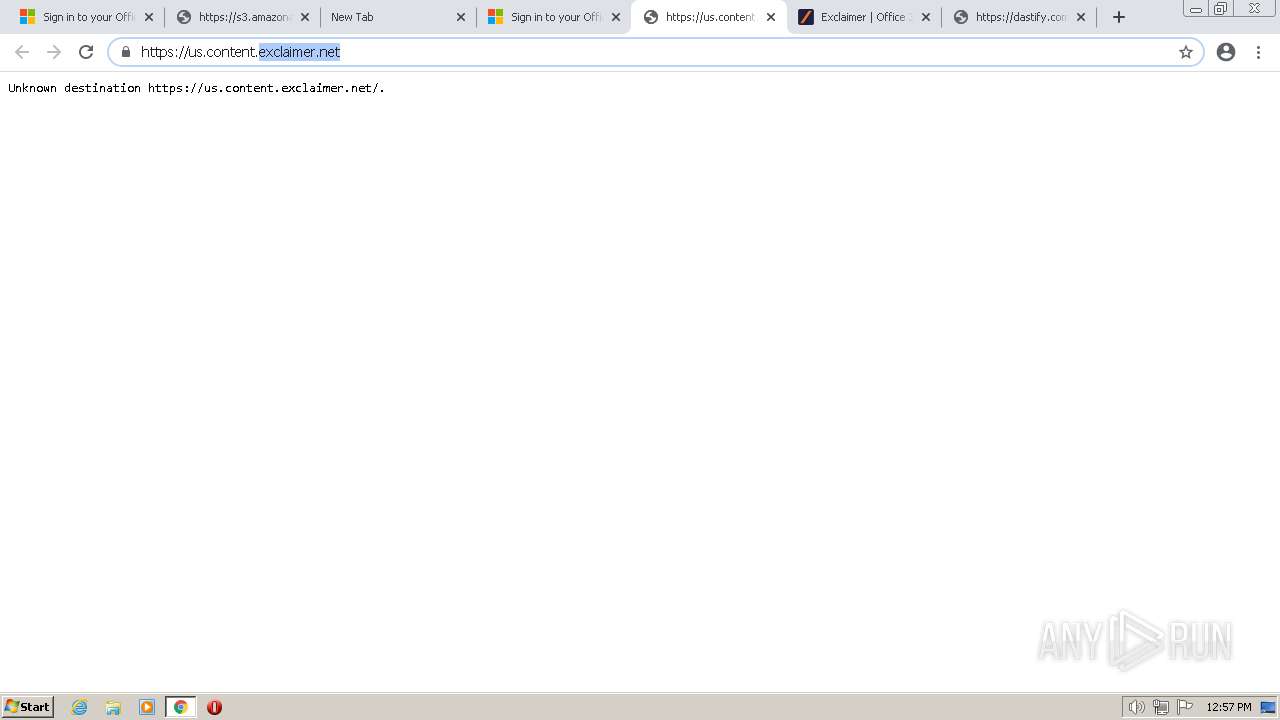
Task: Close the Chrome window
Action: pyautogui.click(x=1254, y=9)
